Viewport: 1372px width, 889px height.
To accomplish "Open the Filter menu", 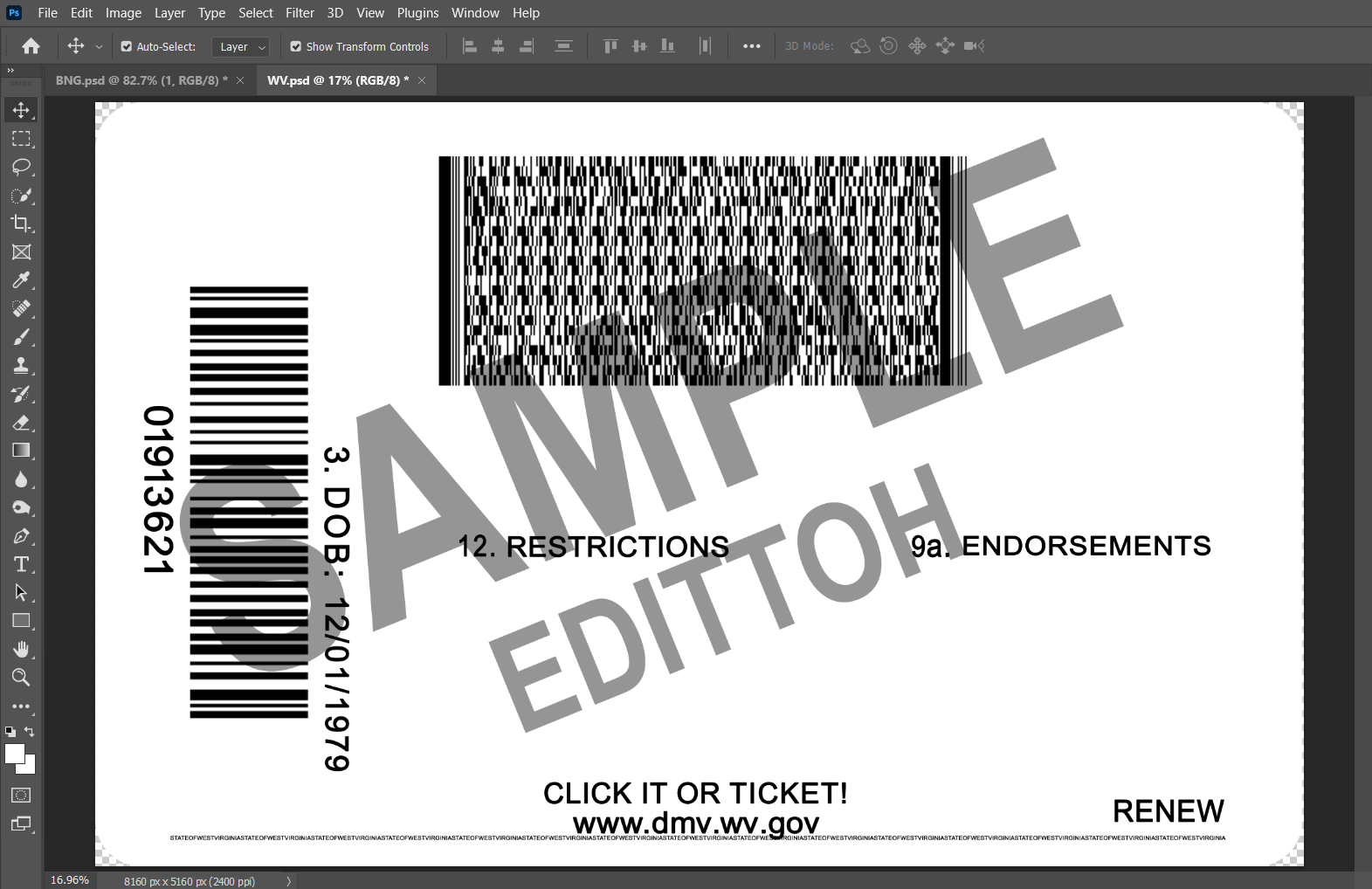I will coord(300,12).
